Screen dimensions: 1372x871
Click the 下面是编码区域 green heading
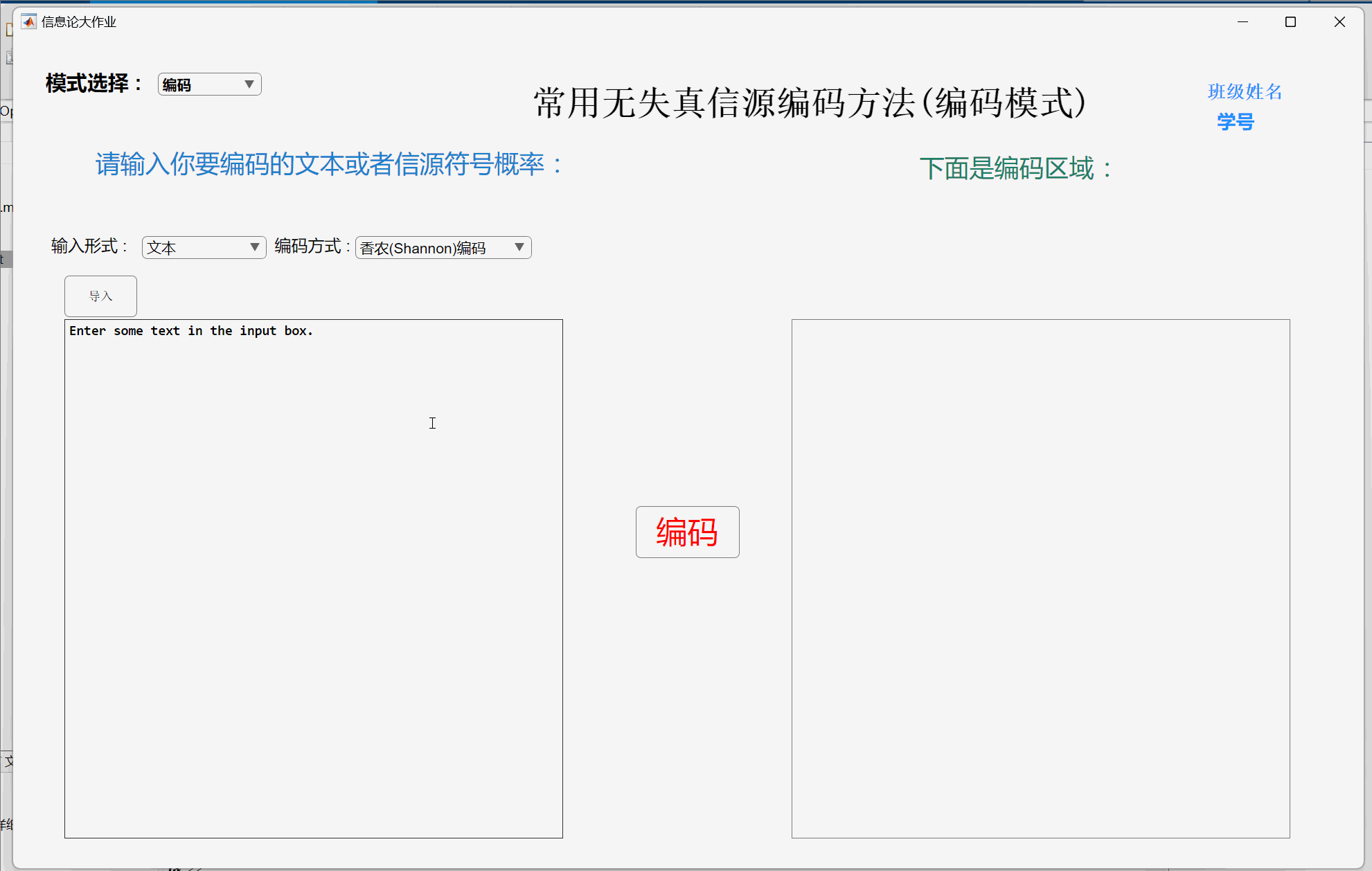tap(1015, 168)
